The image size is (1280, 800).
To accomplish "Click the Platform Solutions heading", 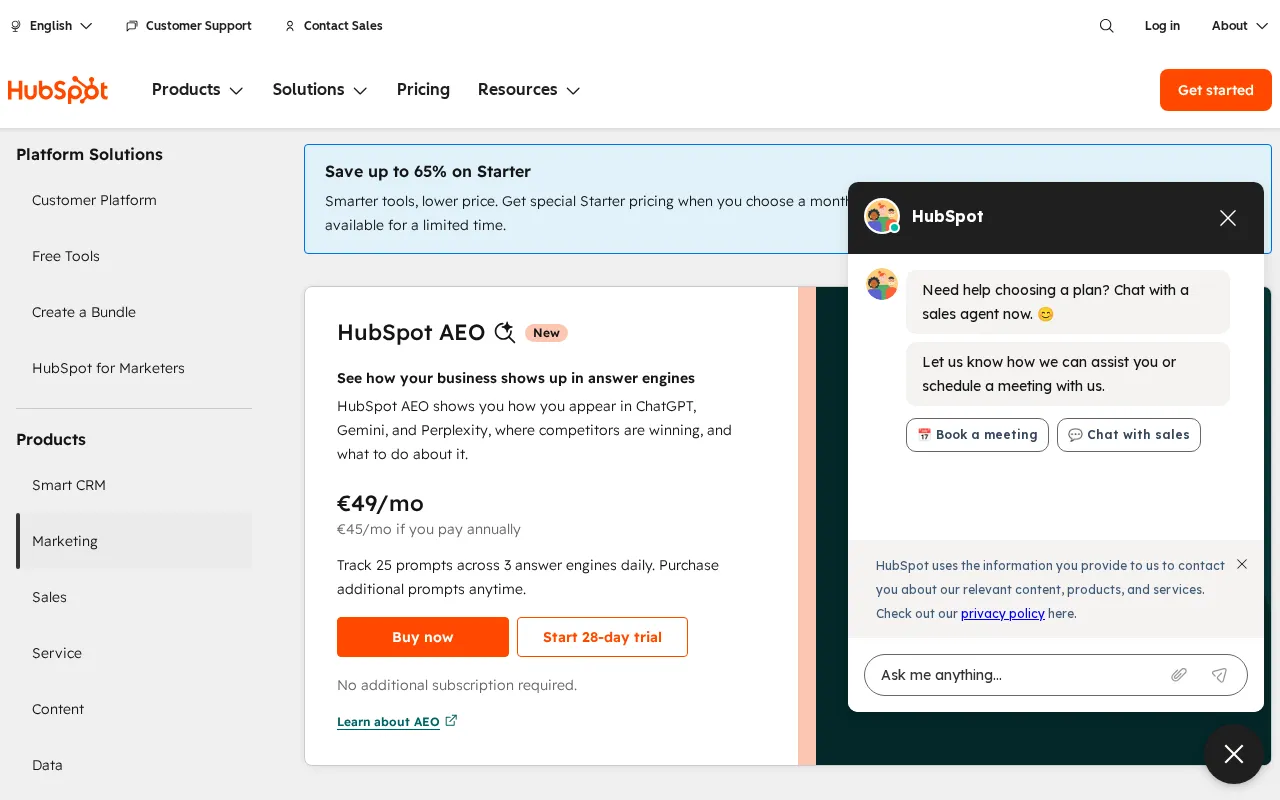I will pyautogui.click(x=89, y=154).
